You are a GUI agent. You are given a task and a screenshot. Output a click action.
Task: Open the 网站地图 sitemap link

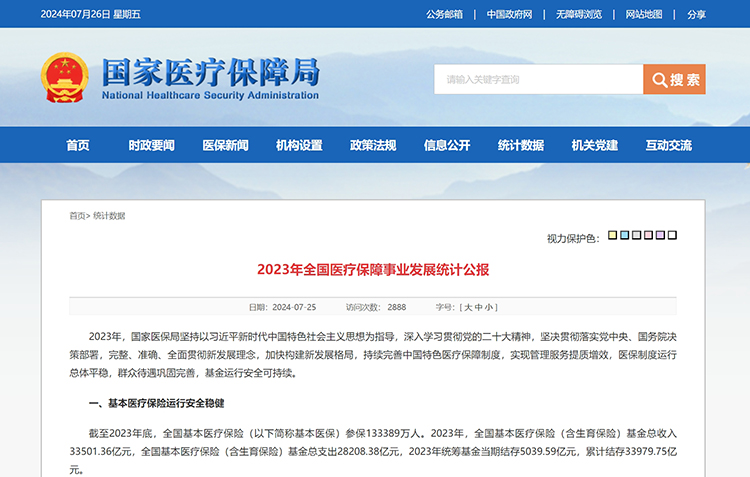click(644, 14)
